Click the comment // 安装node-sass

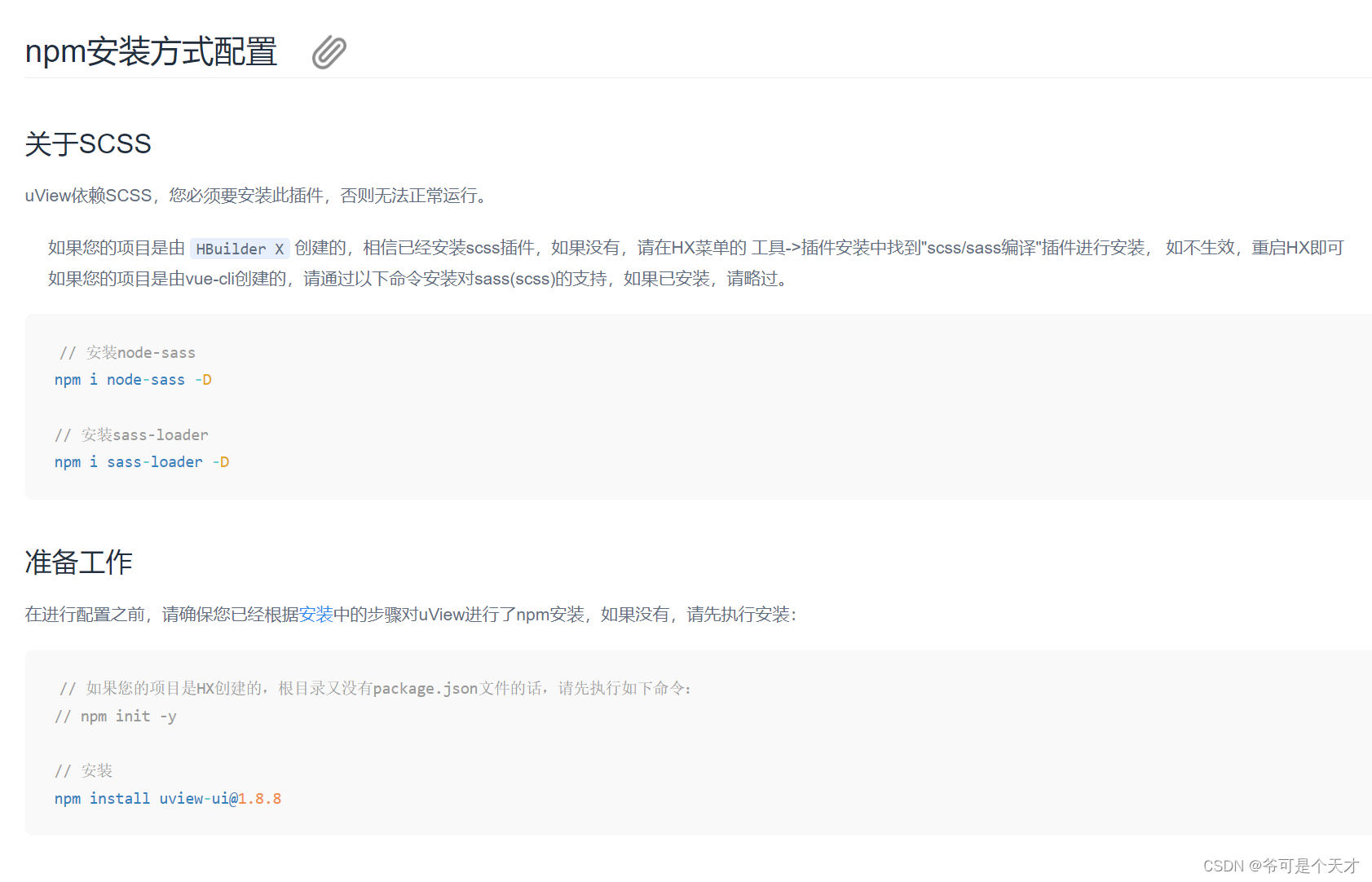pos(127,352)
